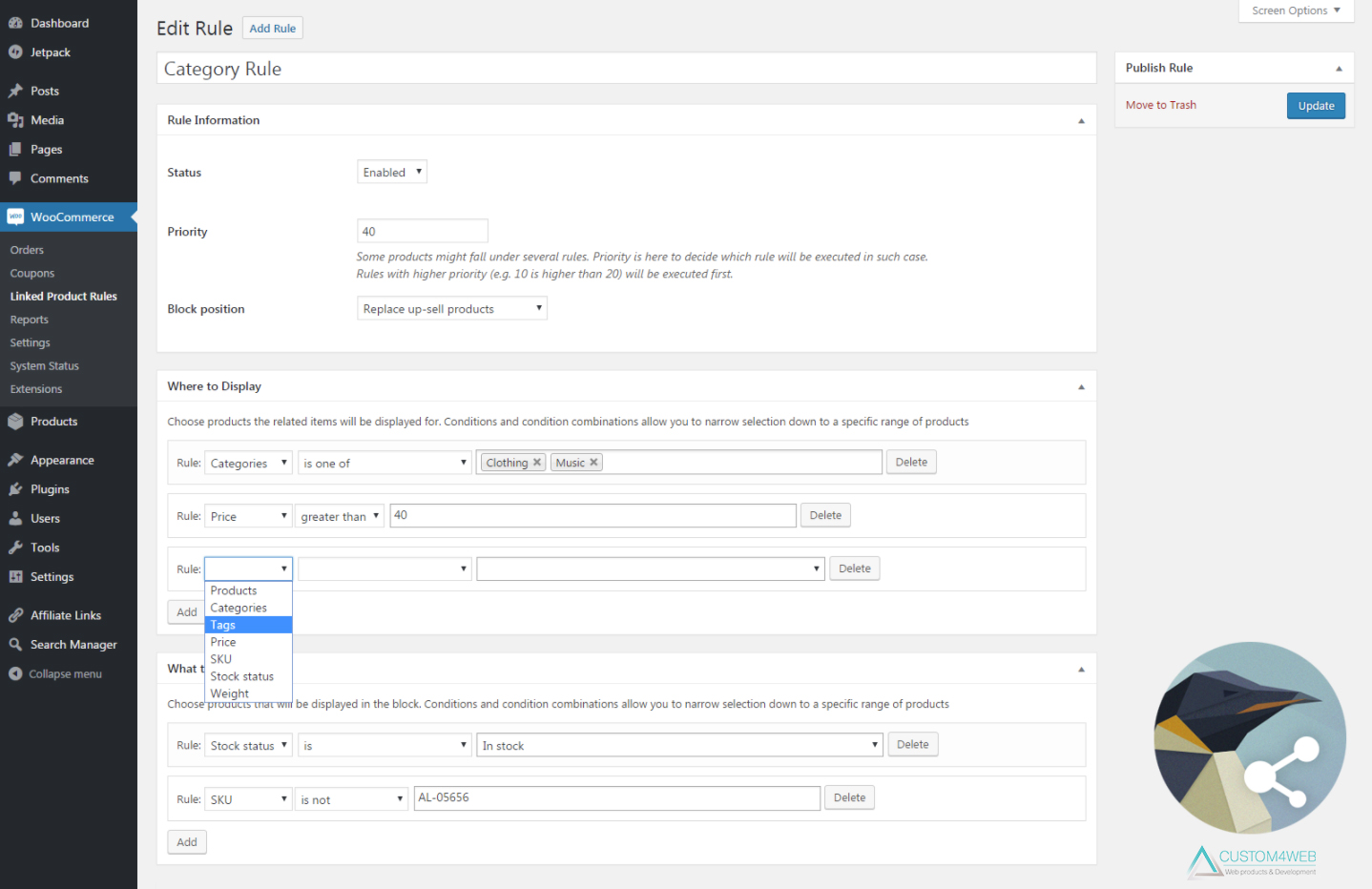Click the Move to Trash link
Image resolution: width=1372 pixels, height=889 pixels.
pos(1160,105)
